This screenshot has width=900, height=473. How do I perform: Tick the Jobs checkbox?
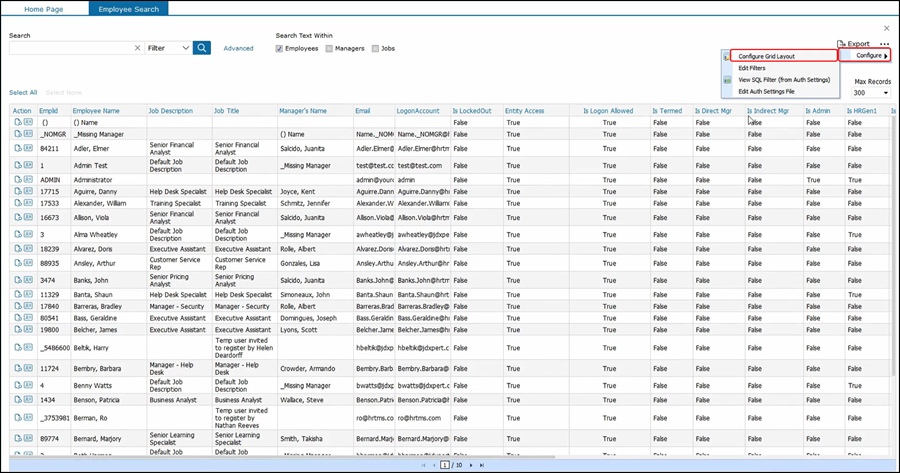[x=376, y=48]
